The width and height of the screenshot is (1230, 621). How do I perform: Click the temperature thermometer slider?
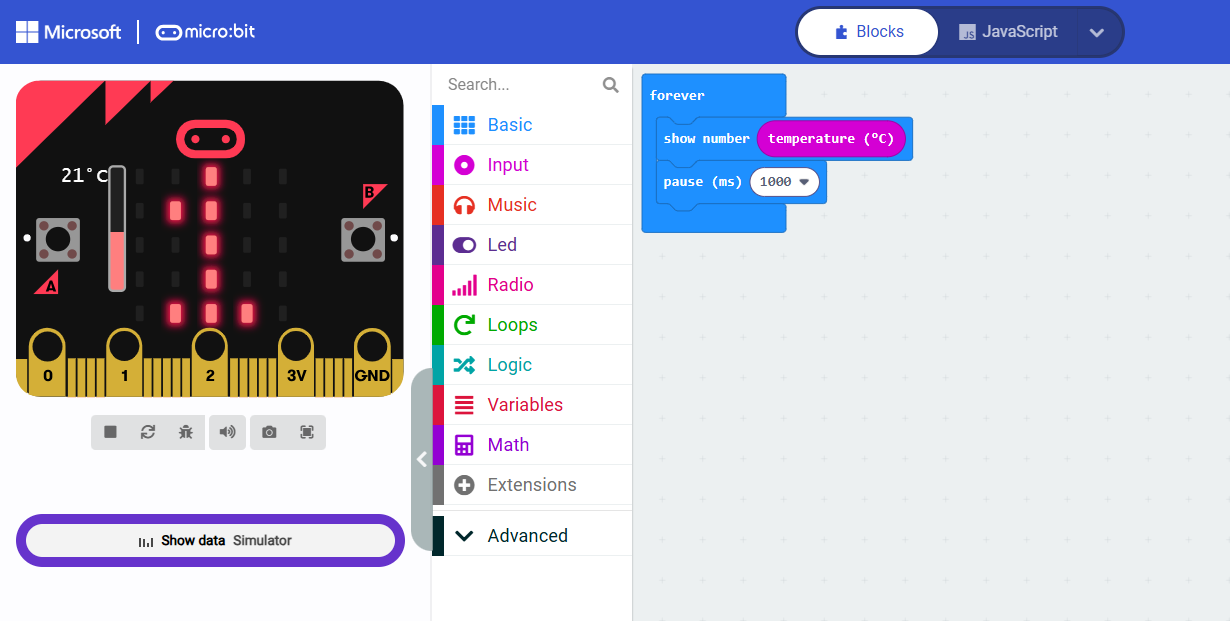pyautogui.click(x=117, y=230)
